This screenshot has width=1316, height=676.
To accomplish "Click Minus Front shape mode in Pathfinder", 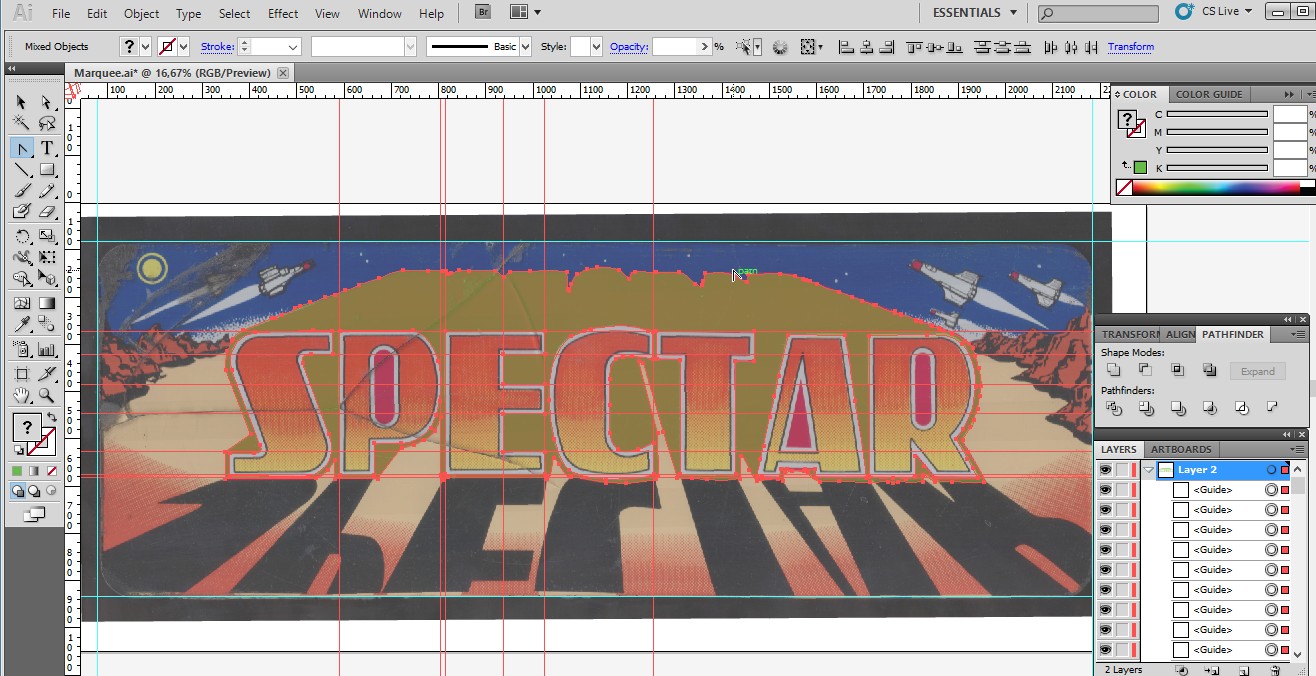I will coord(1145,371).
